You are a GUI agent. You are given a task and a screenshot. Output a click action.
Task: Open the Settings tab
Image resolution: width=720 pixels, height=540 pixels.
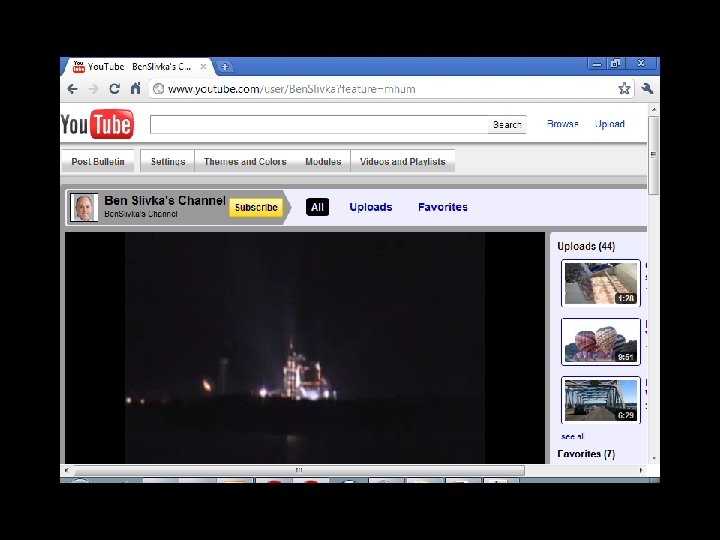[168, 162]
